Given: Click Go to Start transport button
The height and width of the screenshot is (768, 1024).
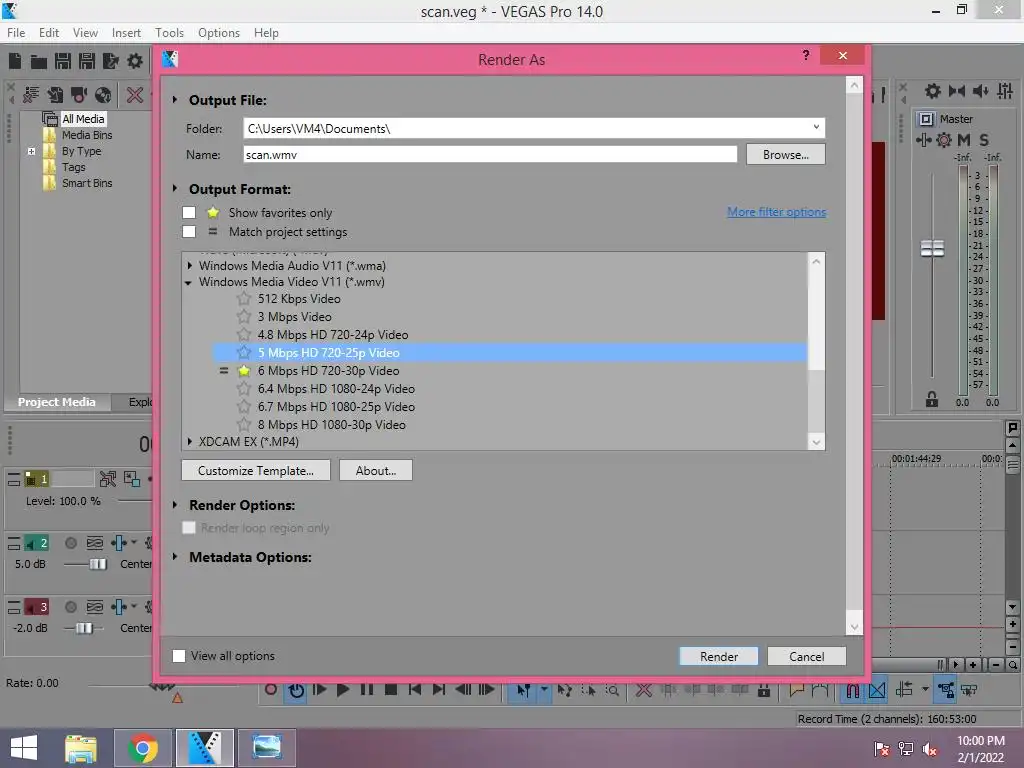Looking at the screenshot, I should 415,690.
